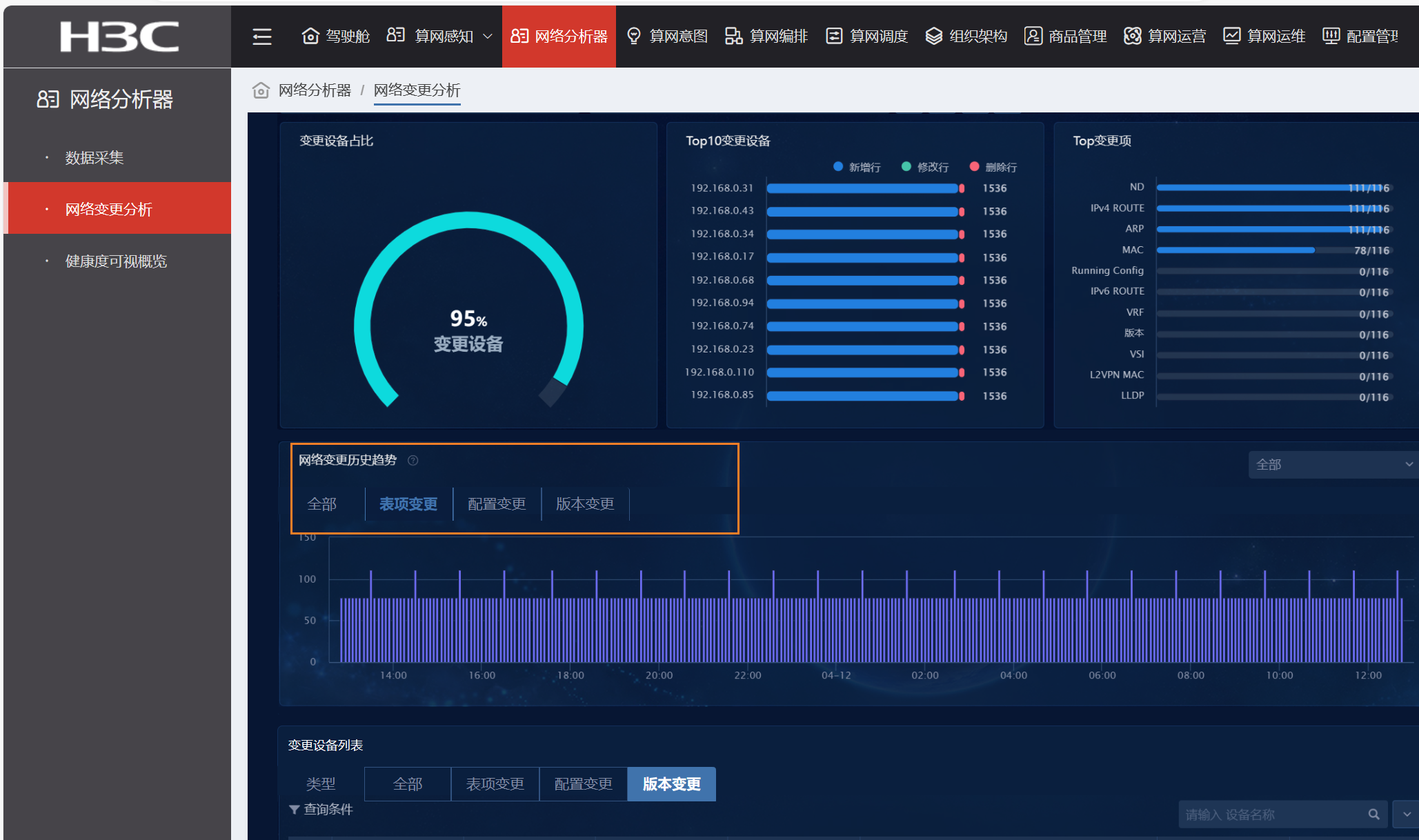Screen dimensions: 1419x840
Task: Click the MAC 78/116 progress bar
Action: coord(1273,250)
